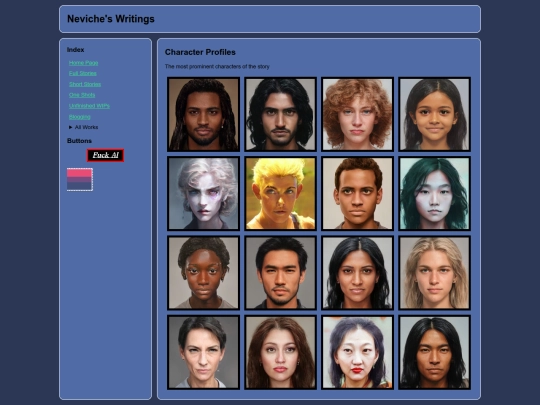Open portrait of bearded man with black wavy hair
The image size is (540, 405).
point(281,114)
